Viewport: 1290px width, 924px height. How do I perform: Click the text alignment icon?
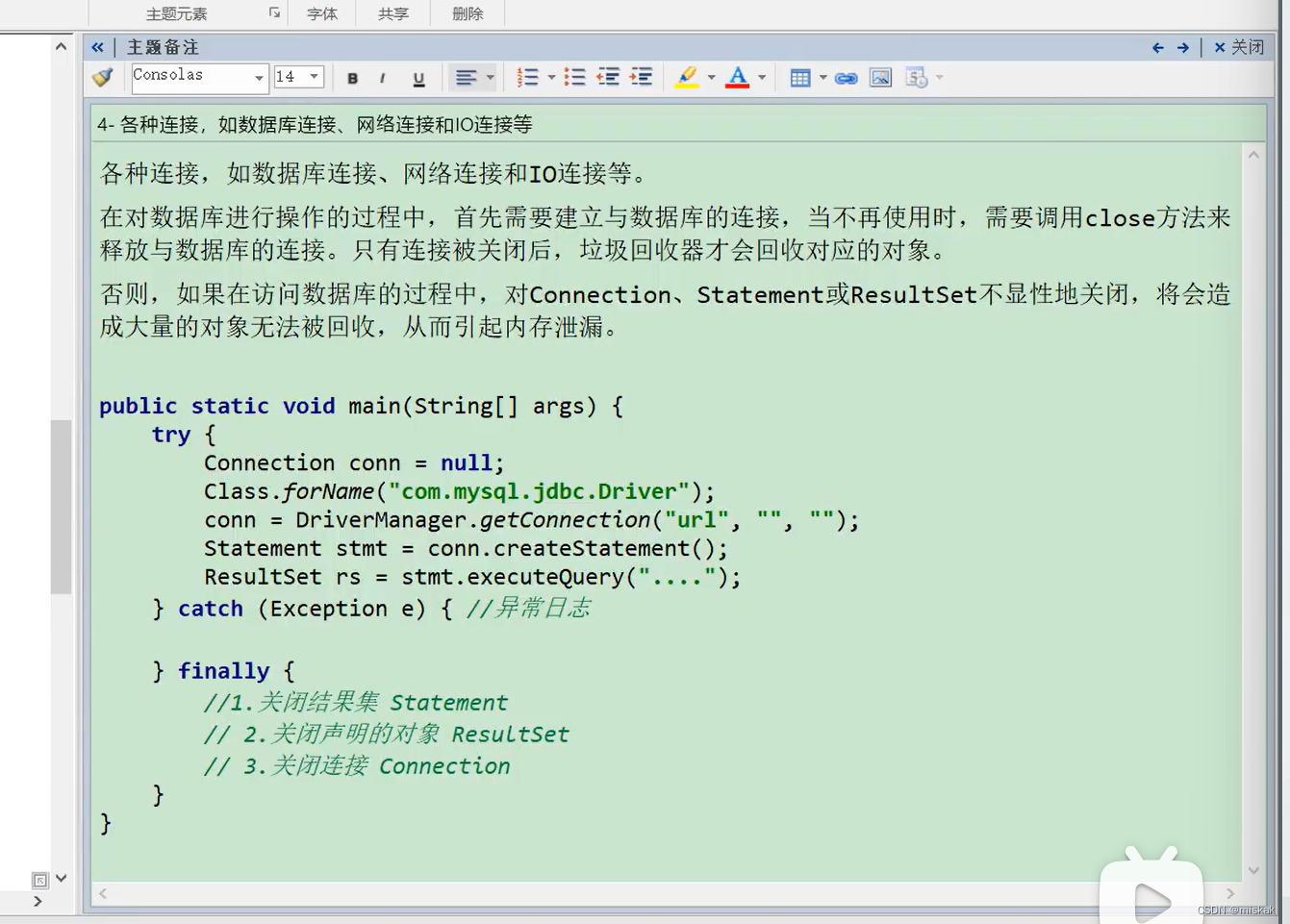click(x=466, y=78)
